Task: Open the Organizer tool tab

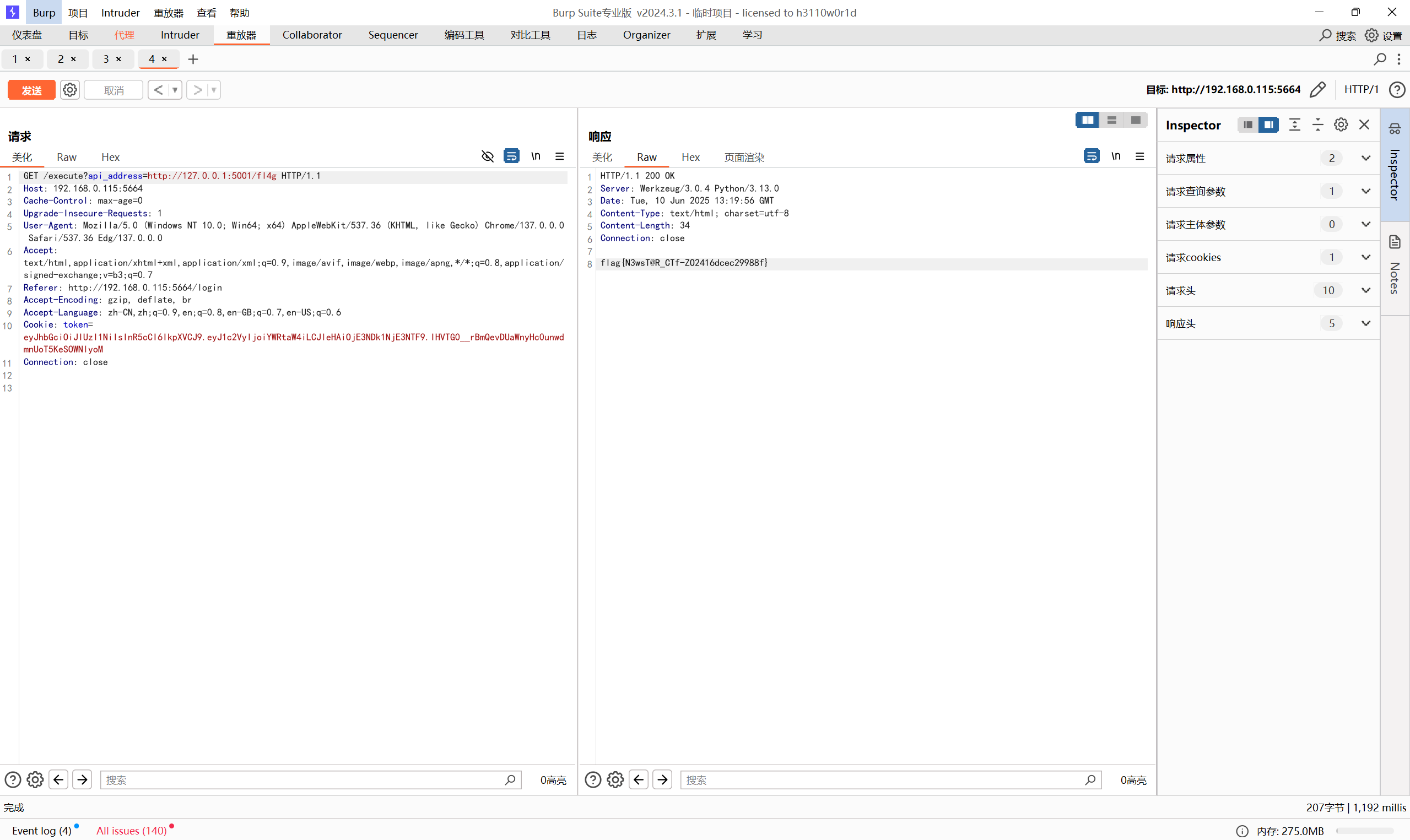Action: (646, 35)
